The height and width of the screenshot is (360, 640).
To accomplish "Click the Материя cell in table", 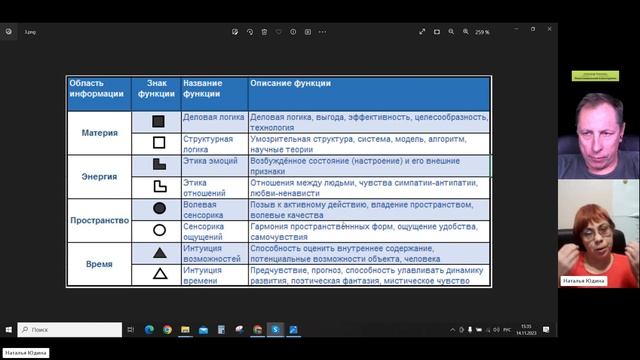I will pos(100,133).
